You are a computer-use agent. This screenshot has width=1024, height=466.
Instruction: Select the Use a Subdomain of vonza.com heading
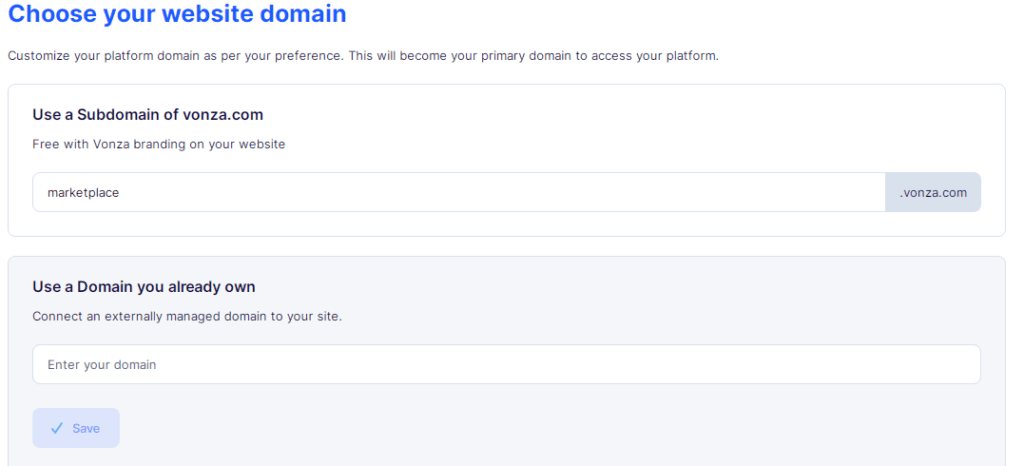click(x=148, y=115)
